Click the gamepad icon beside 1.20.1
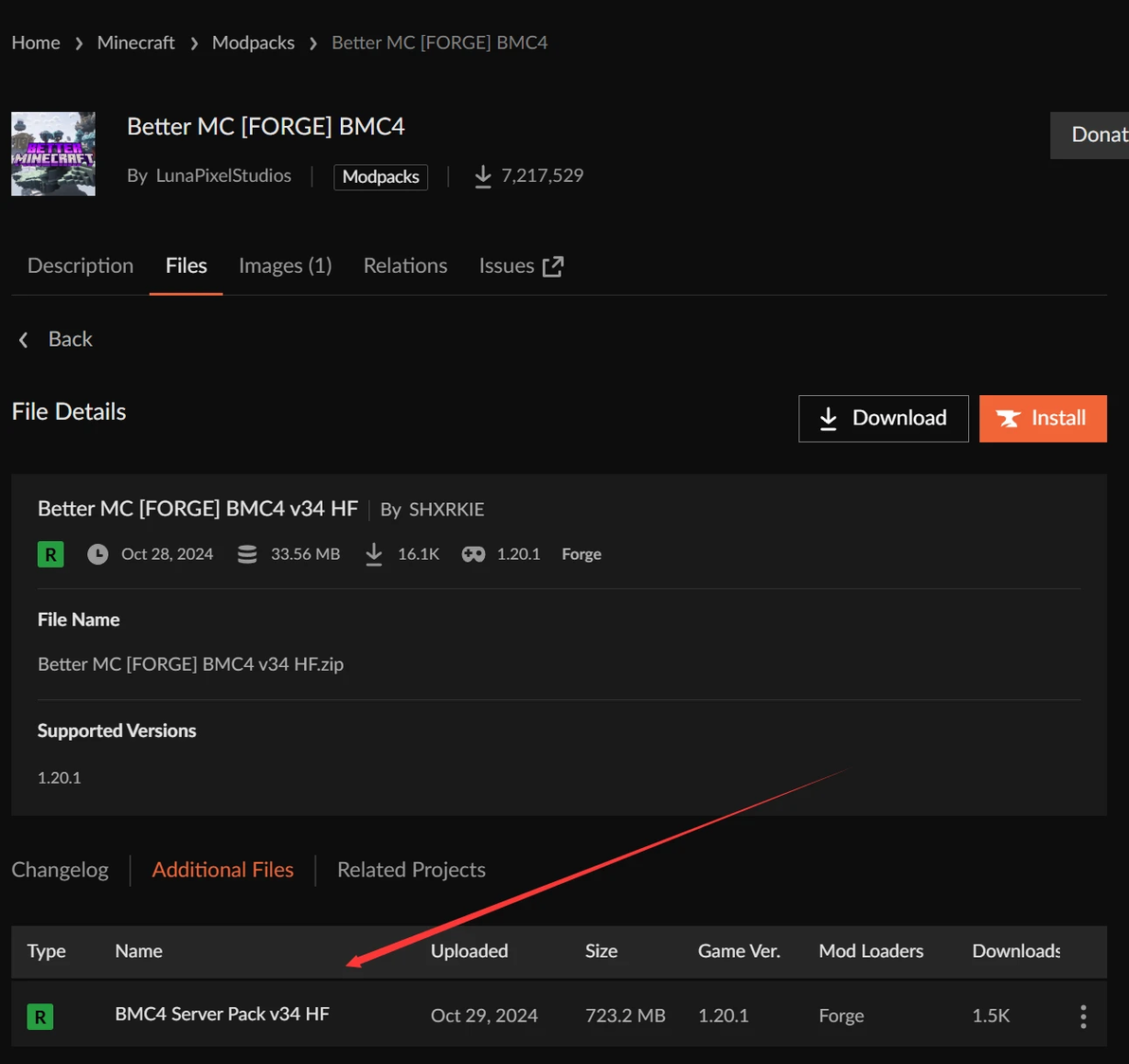1129x1064 pixels. click(x=473, y=554)
